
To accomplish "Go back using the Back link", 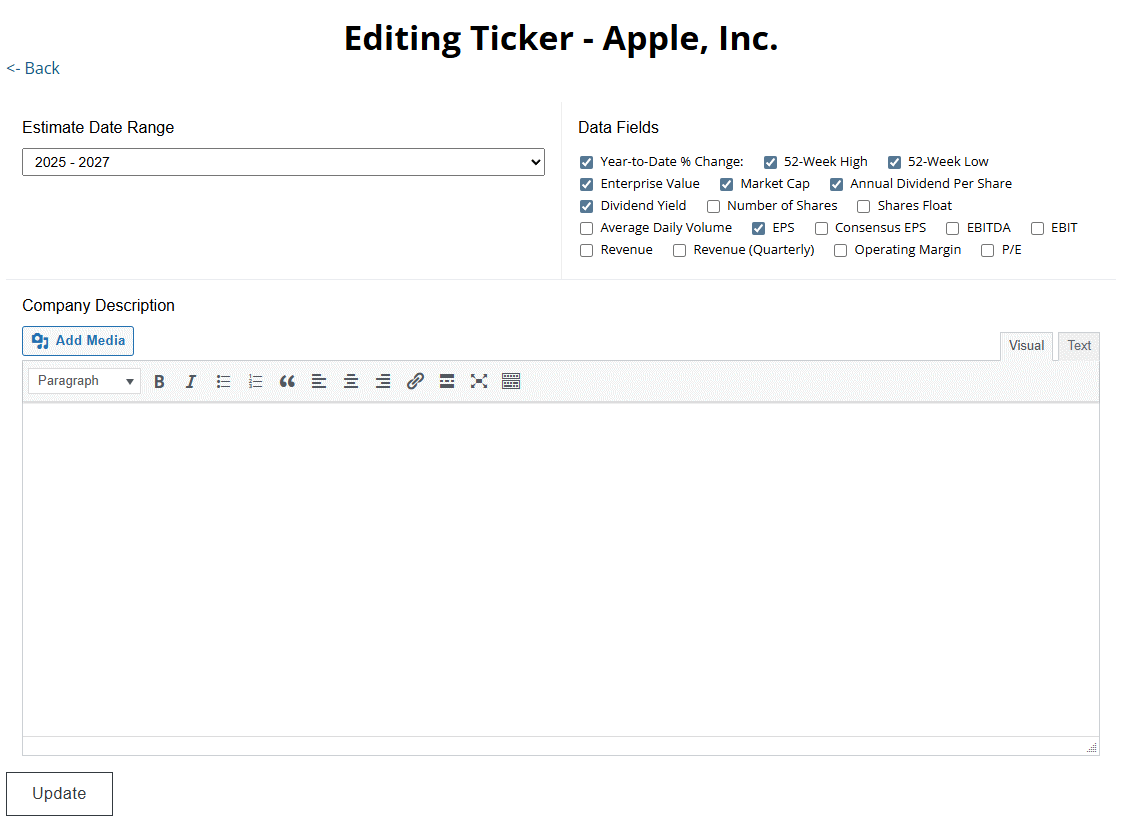I will (x=33, y=68).
